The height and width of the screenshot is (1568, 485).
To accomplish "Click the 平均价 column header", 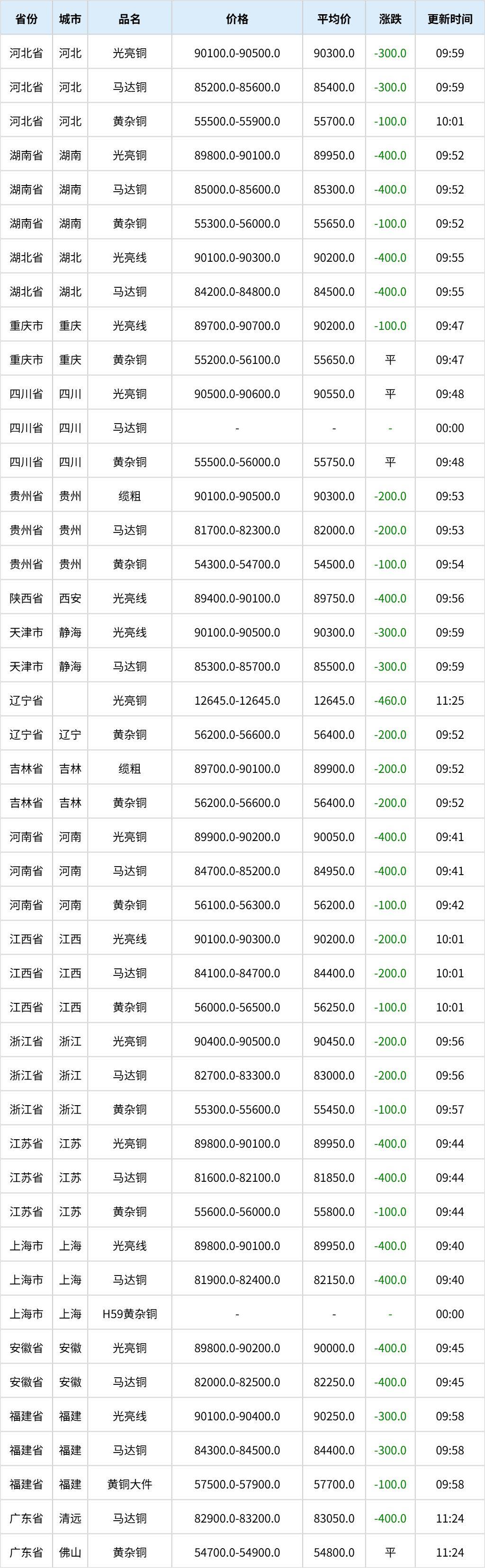I will coord(334,19).
